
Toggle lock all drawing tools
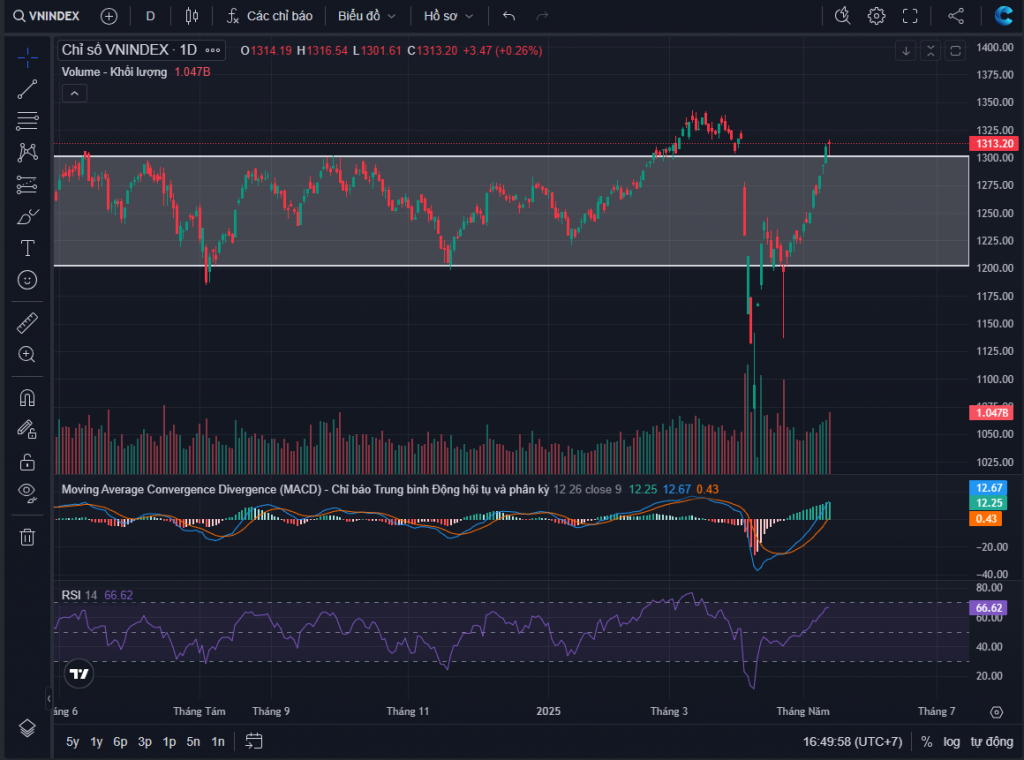pos(27,462)
